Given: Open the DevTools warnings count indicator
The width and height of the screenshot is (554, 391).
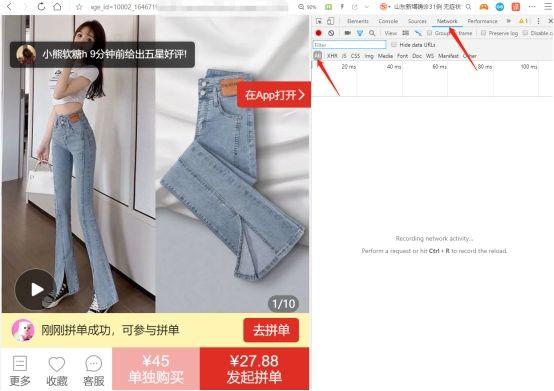Looking at the screenshot, I should 523,21.
